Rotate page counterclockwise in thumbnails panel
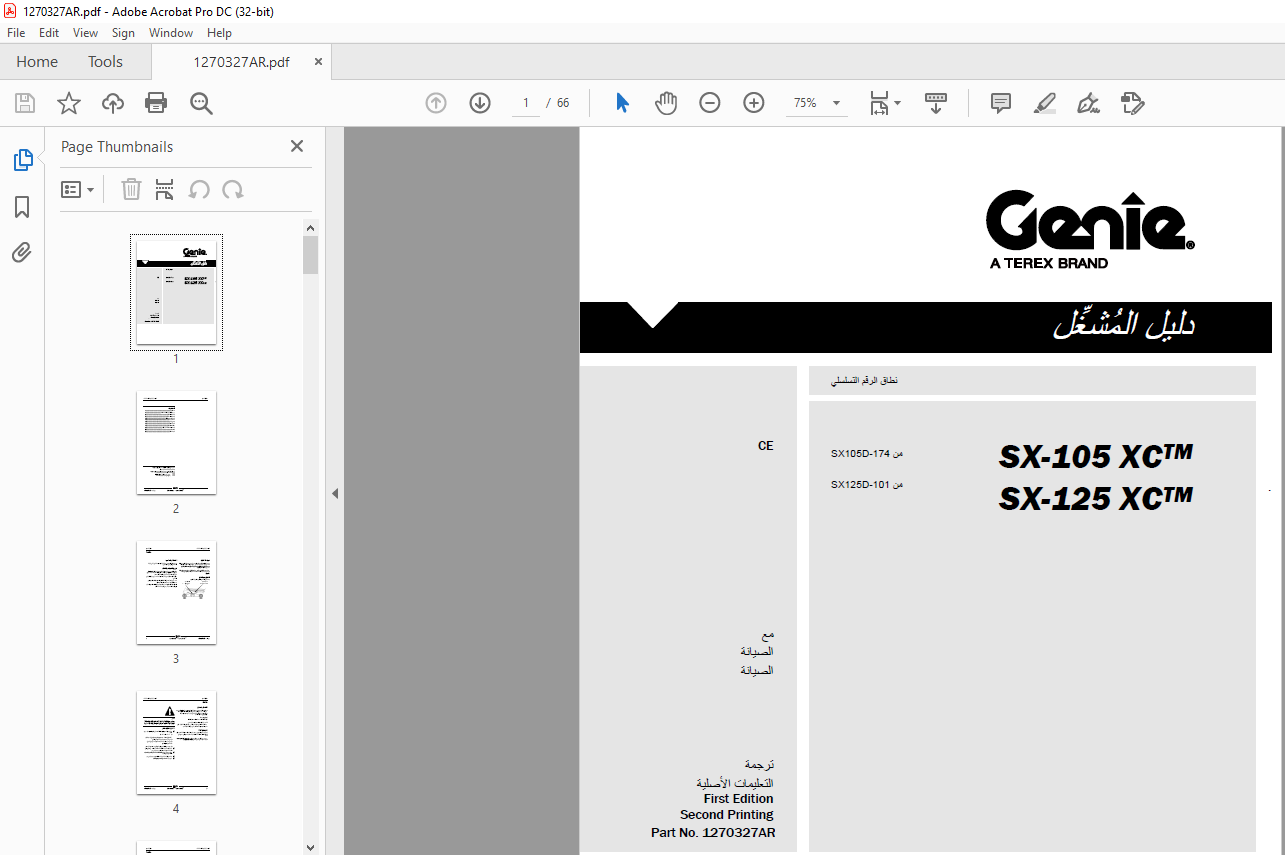The height and width of the screenshot is (855, 1285). coord(199,189)
